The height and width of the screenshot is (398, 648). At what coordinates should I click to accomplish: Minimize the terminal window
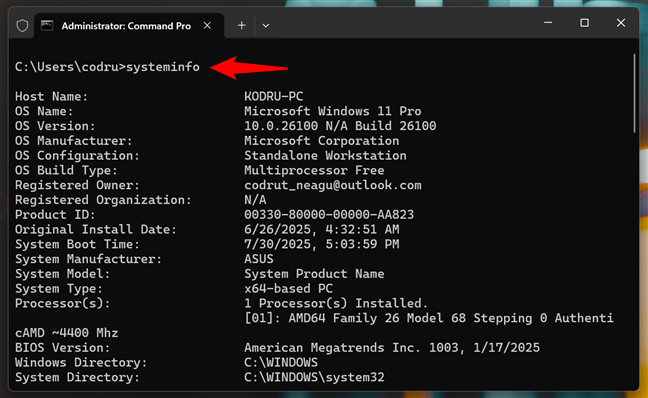(x=548, y=23)
